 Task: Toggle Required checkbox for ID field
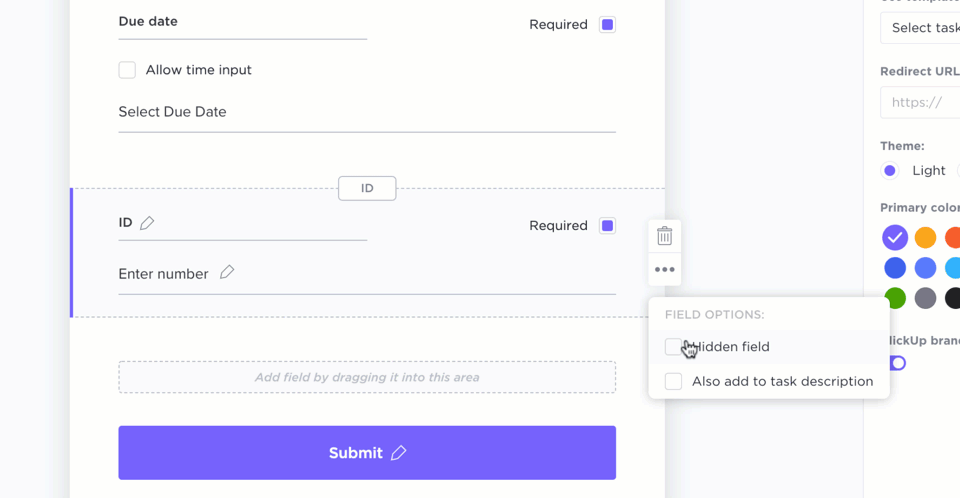point(607,226)
